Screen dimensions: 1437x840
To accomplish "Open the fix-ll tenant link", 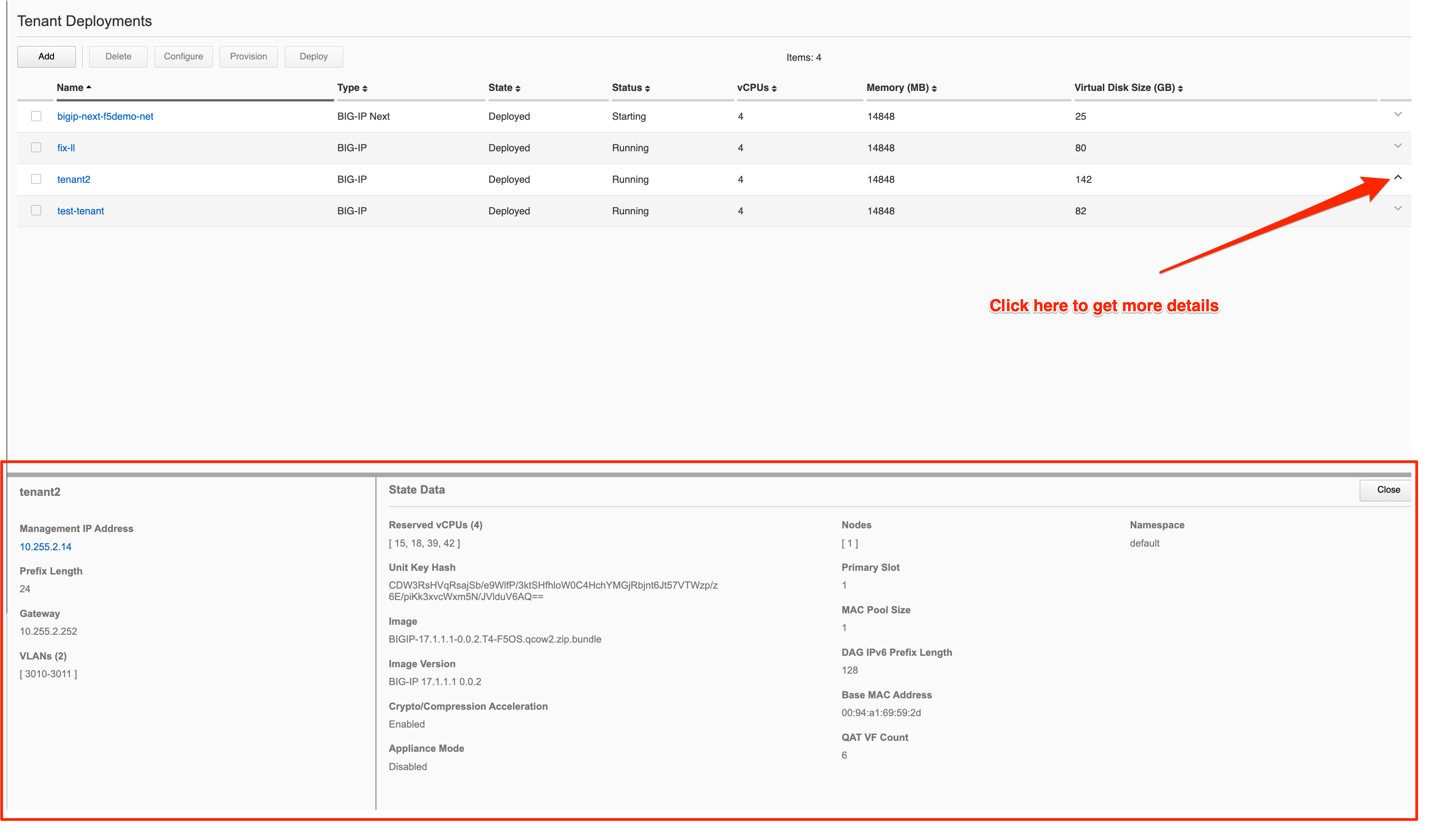I will click(x=66, y=148).
